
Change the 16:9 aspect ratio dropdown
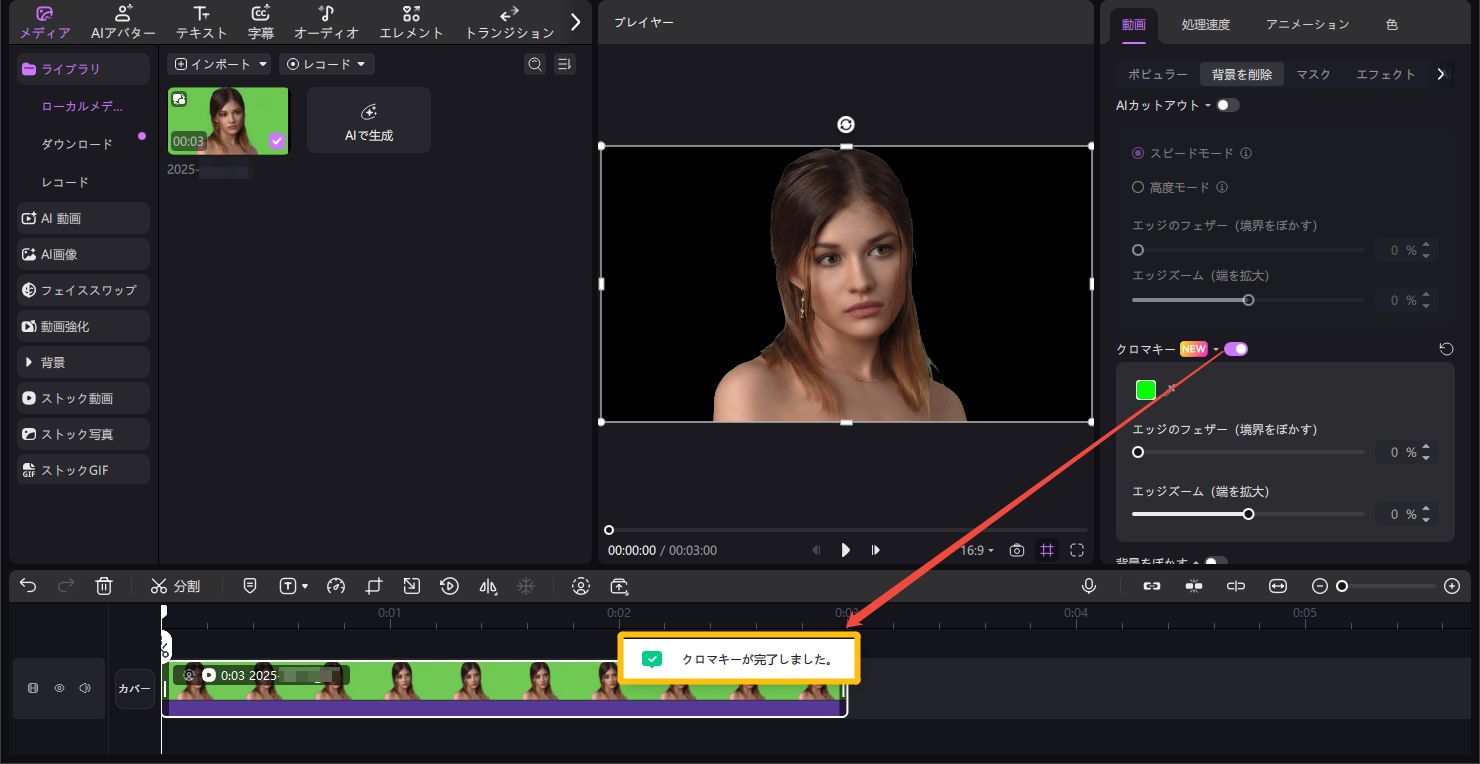coord(977,550)
